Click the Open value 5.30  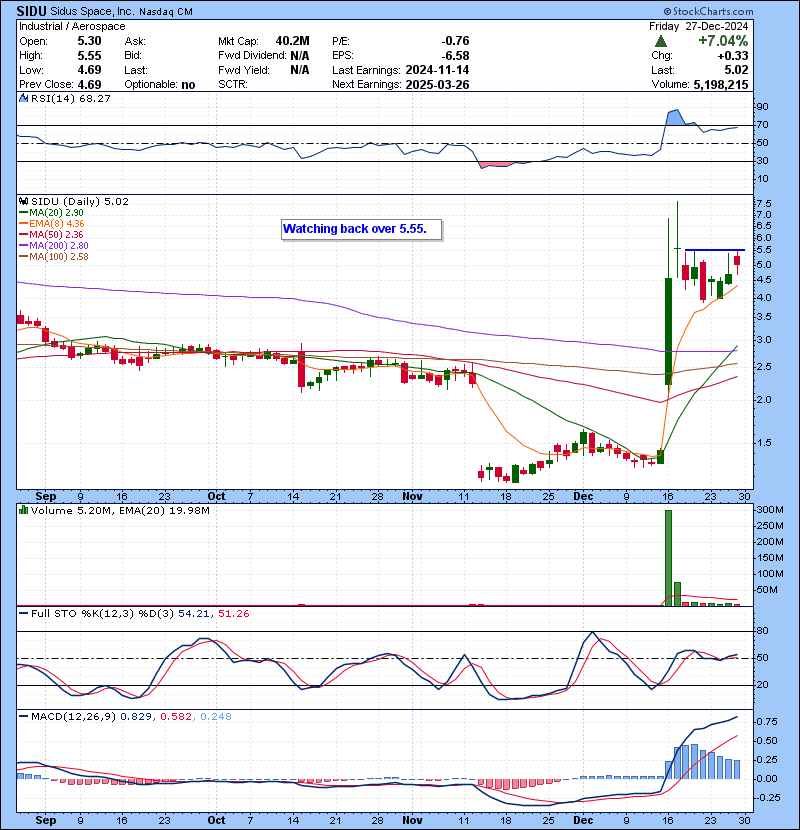coord(89,41)
